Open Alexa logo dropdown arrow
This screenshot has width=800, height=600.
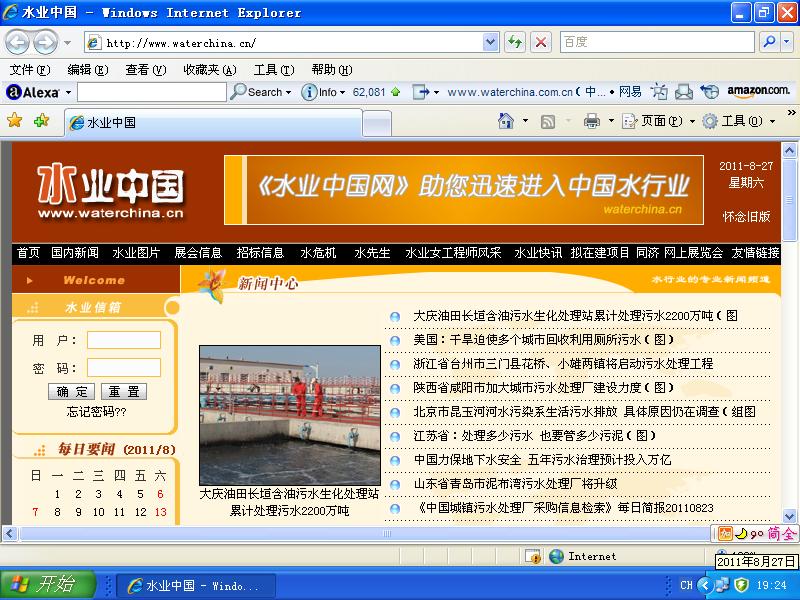[68, 92]
